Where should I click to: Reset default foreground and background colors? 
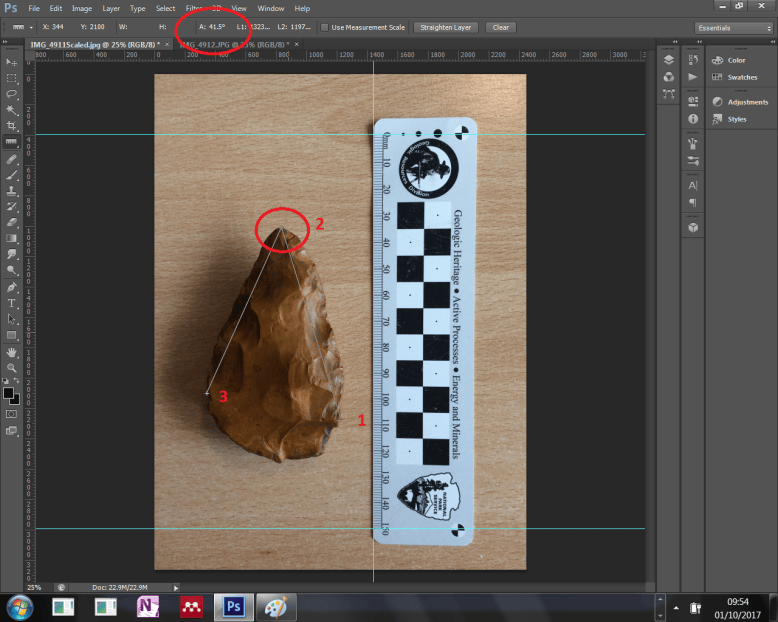[5, 381]
